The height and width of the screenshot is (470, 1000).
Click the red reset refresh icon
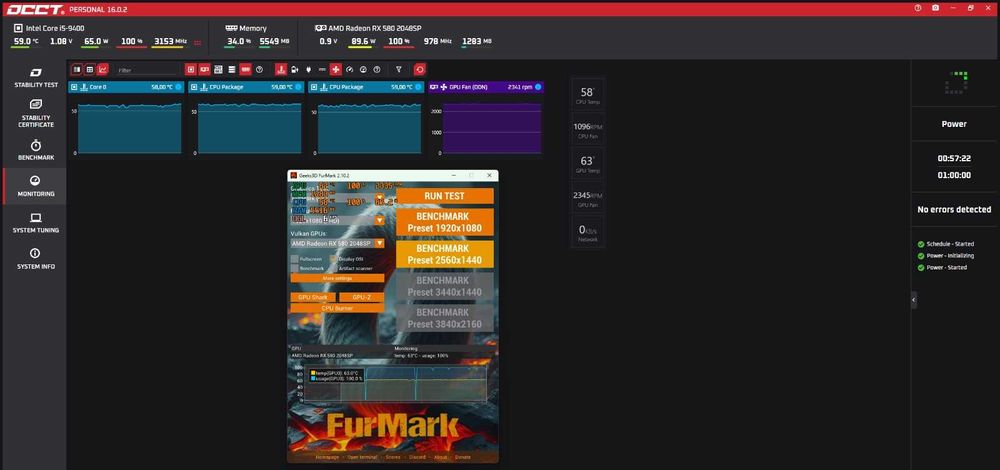[420, 70]
